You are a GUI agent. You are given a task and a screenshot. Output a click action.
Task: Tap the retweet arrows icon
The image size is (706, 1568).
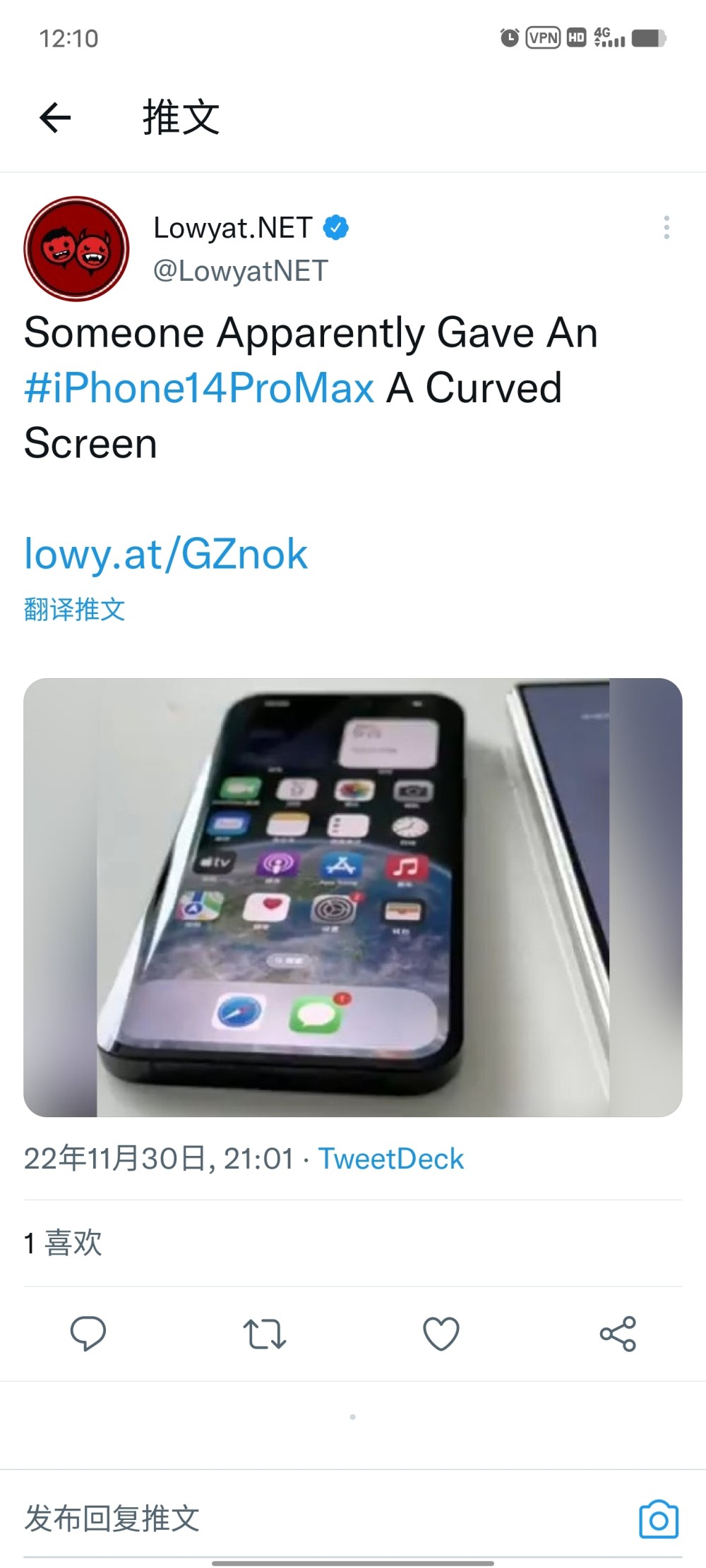(265, 1334)
